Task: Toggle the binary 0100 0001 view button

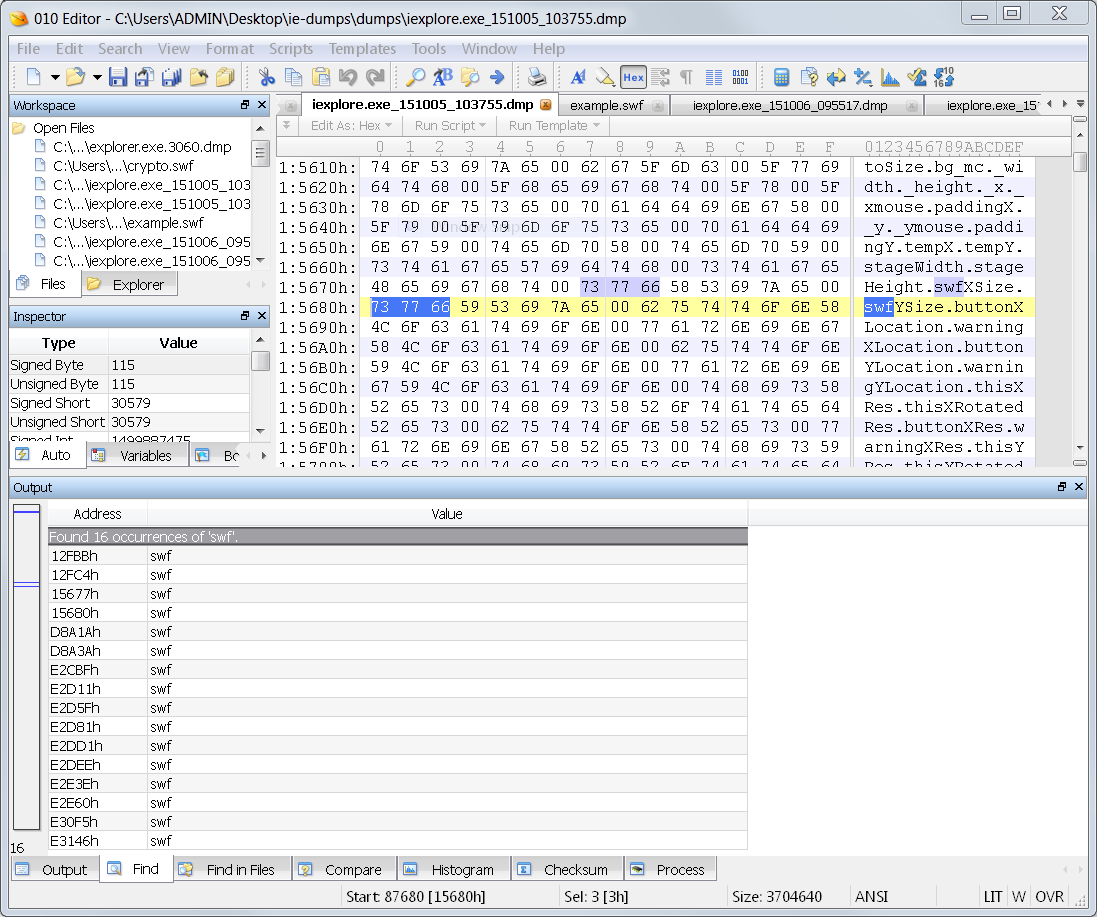Action: tap(740, 77)
